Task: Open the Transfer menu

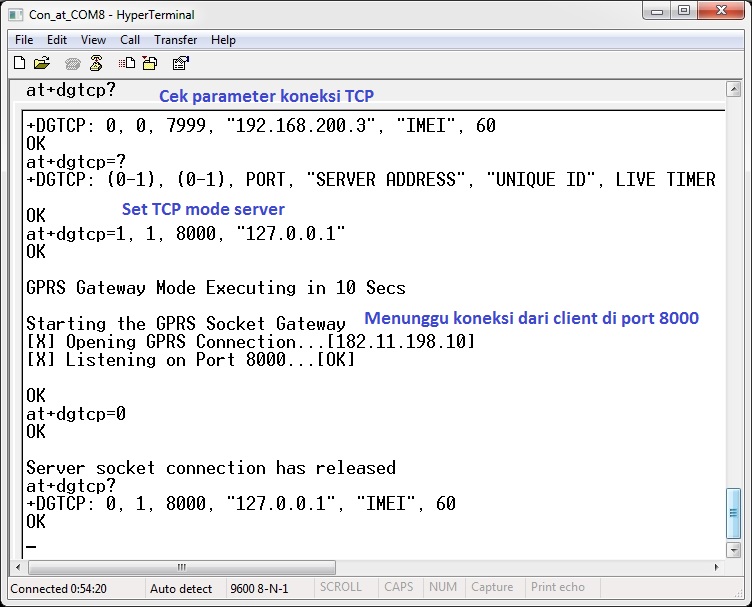Action: pos(175,40)
